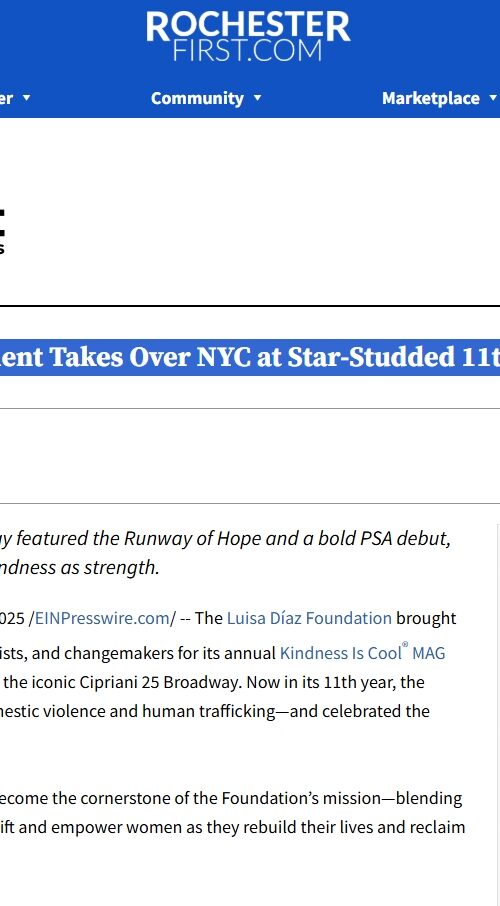Click the registered trademark symbol after Cool
Image resolution: width=500 pixels, height=906 pixels.
pos(405,647)
